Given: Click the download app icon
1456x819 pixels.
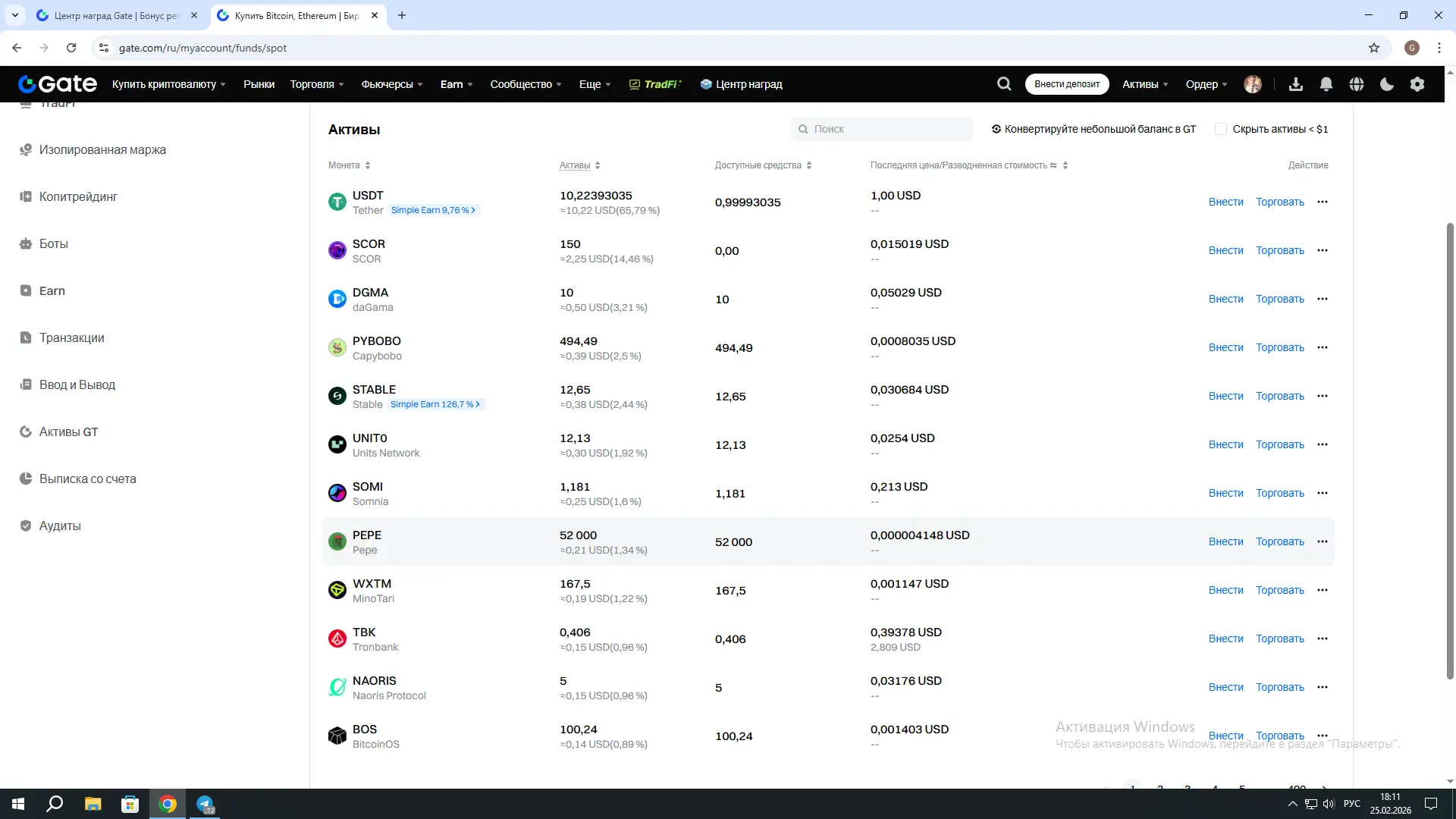Looking at the screenshot, I should click(x=1296, y=84).
